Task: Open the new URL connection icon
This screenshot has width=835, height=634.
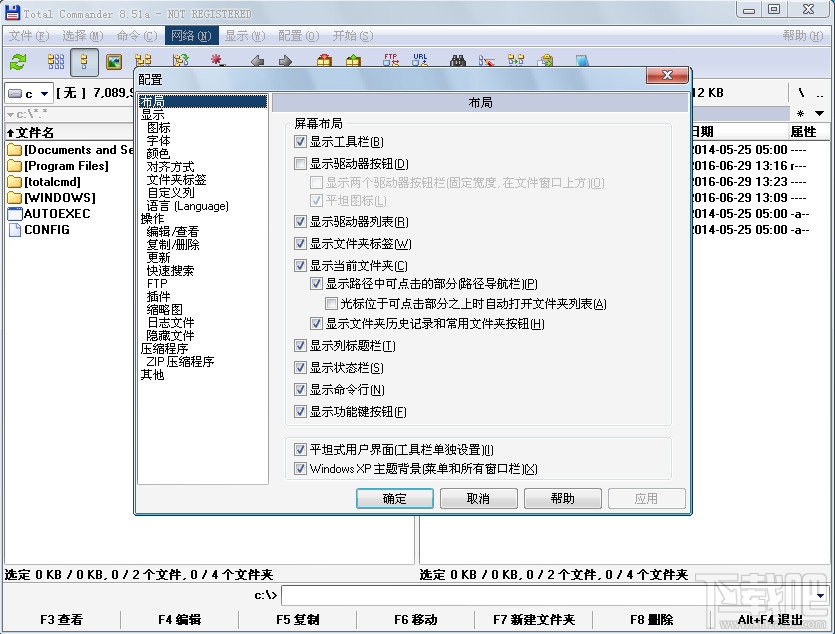Action: [420, 60]
